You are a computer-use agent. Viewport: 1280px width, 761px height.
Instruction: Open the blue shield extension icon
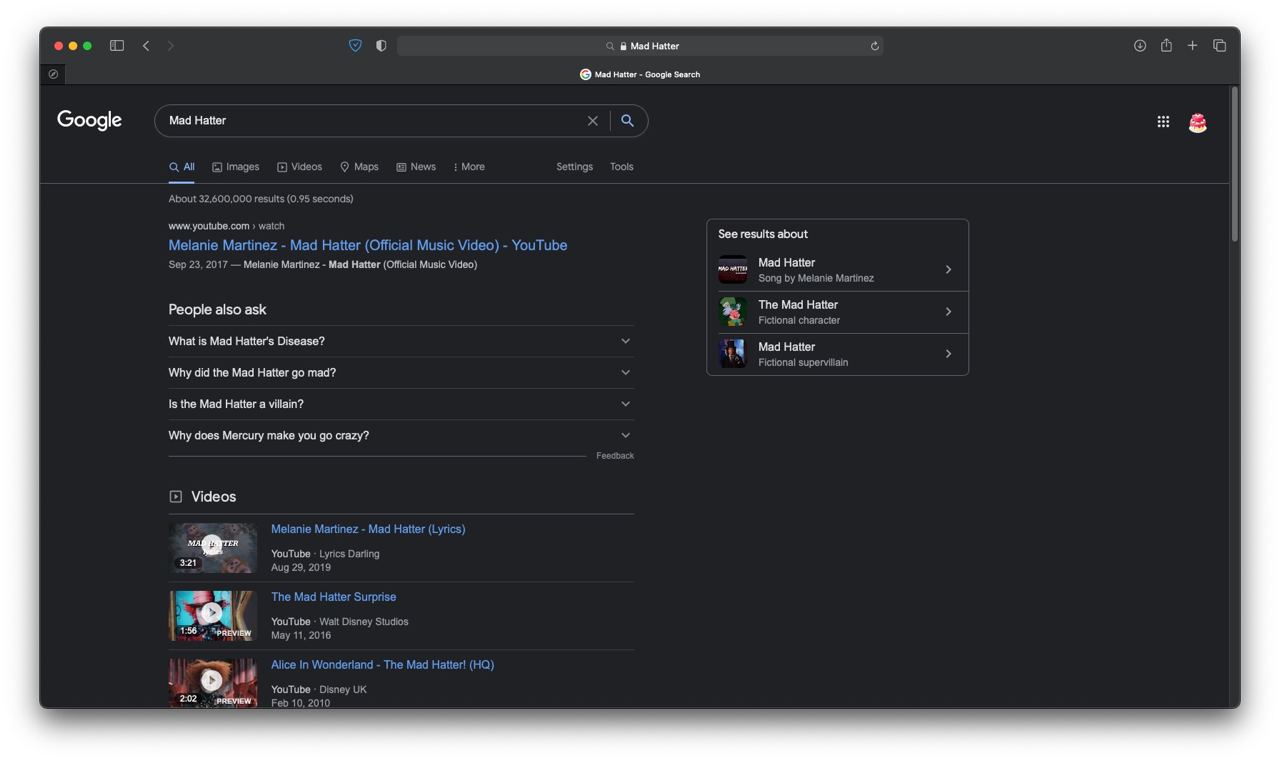point(355,46)
